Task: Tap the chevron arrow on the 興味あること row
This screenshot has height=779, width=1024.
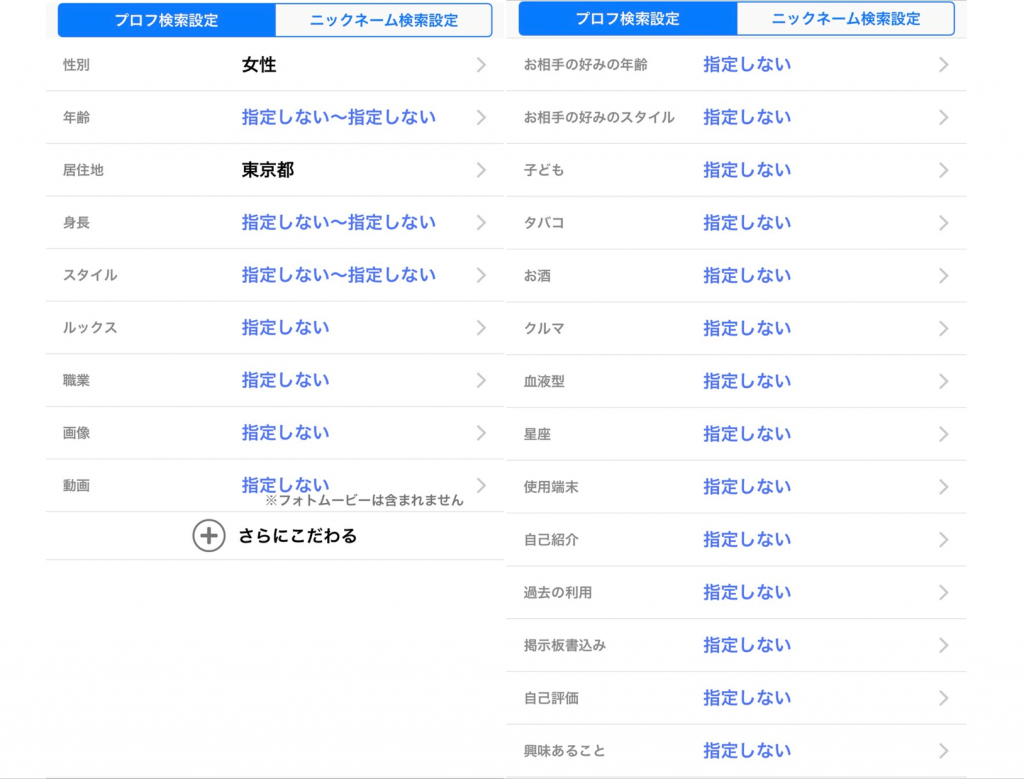Action: coord(943,751)
